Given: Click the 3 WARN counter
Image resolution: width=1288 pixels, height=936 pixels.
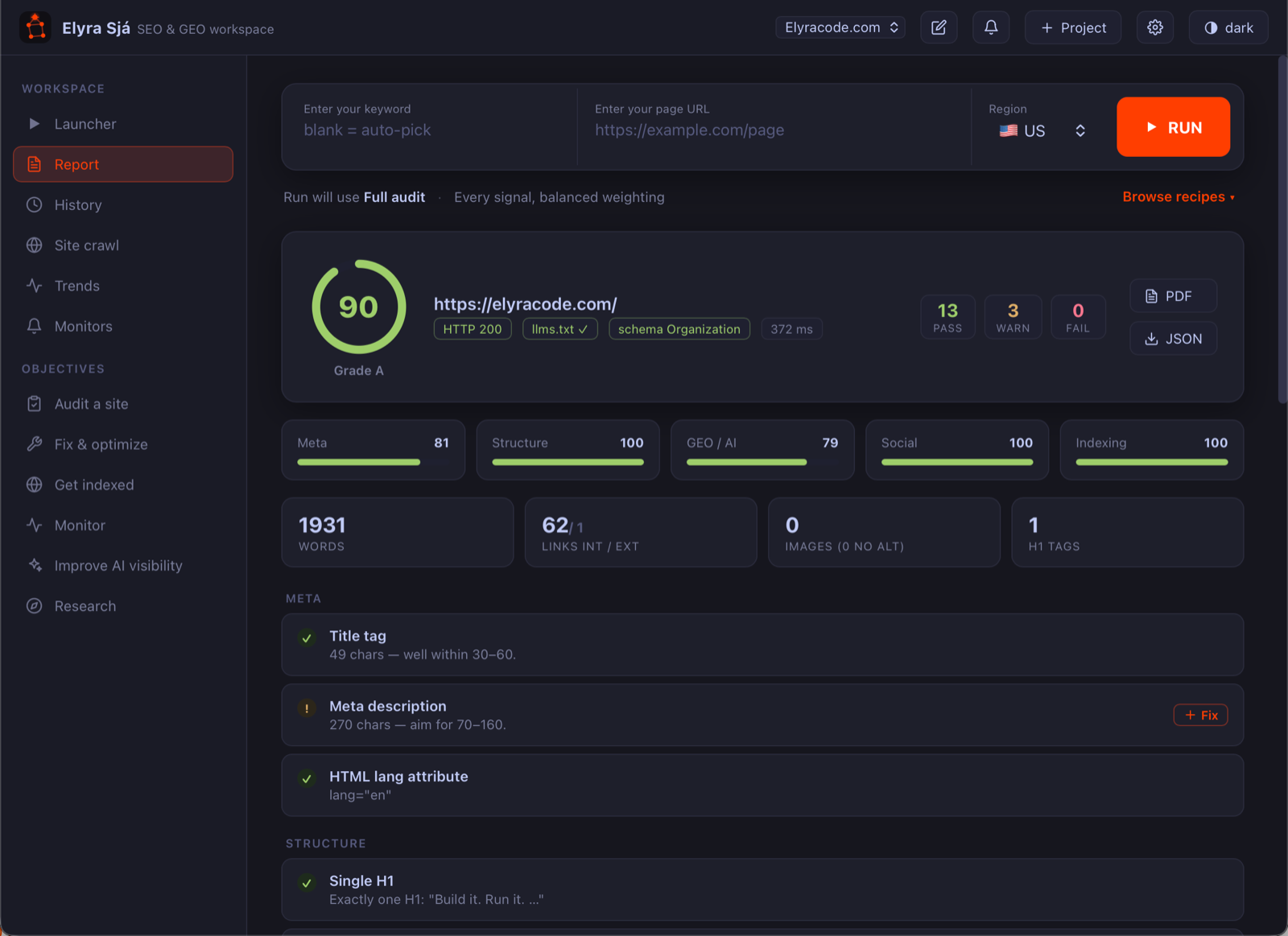Looking at the screenshot, I should pyautogui.click(x=1013, y=317).
